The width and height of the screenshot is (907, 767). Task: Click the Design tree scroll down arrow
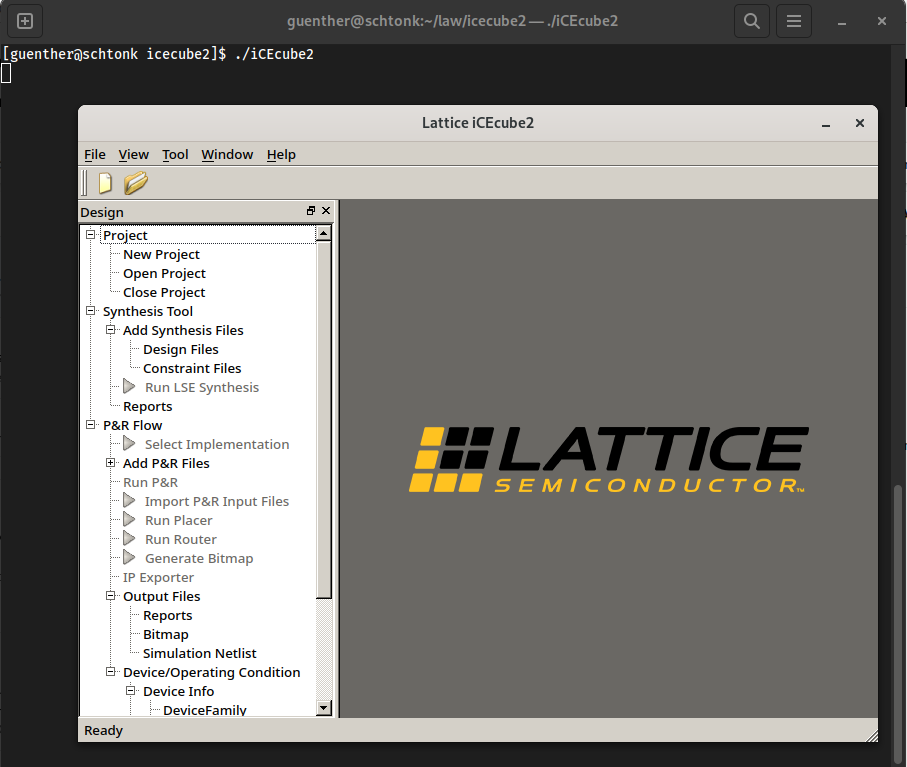point(324,707)
